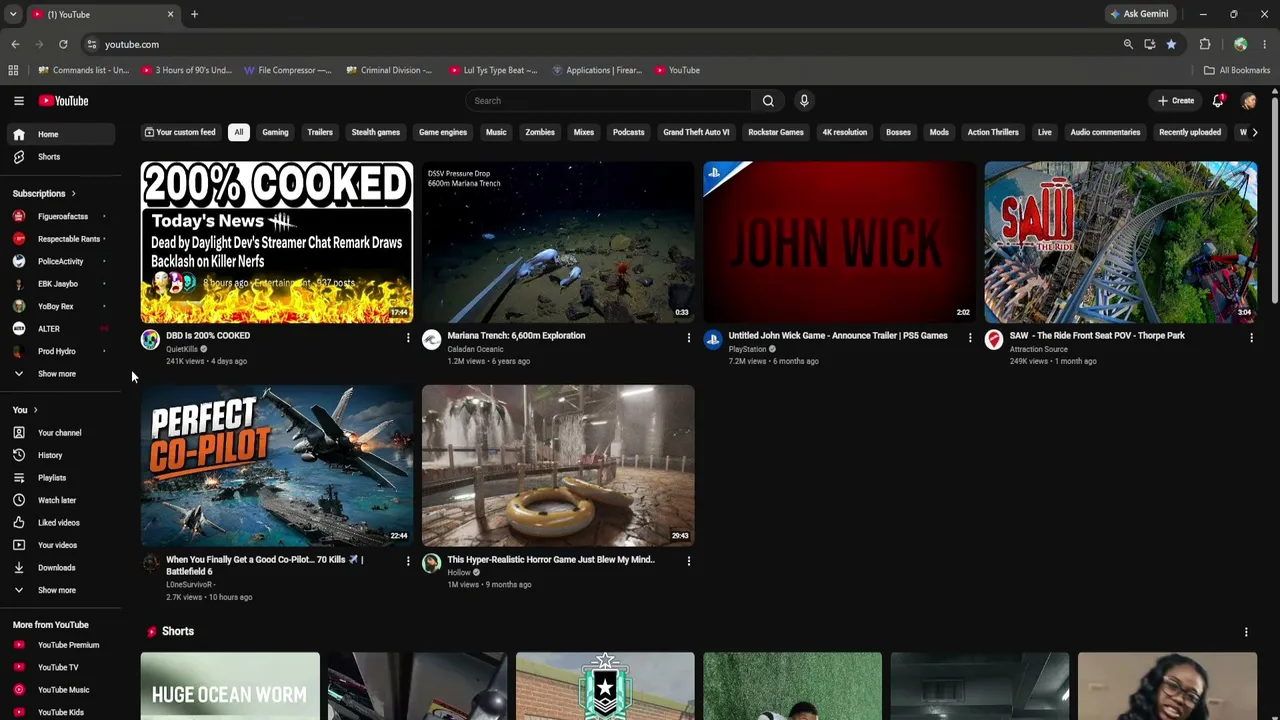Select the All filter chip
The height and width of the screenshot is (720, 1280).
[239, 132]
